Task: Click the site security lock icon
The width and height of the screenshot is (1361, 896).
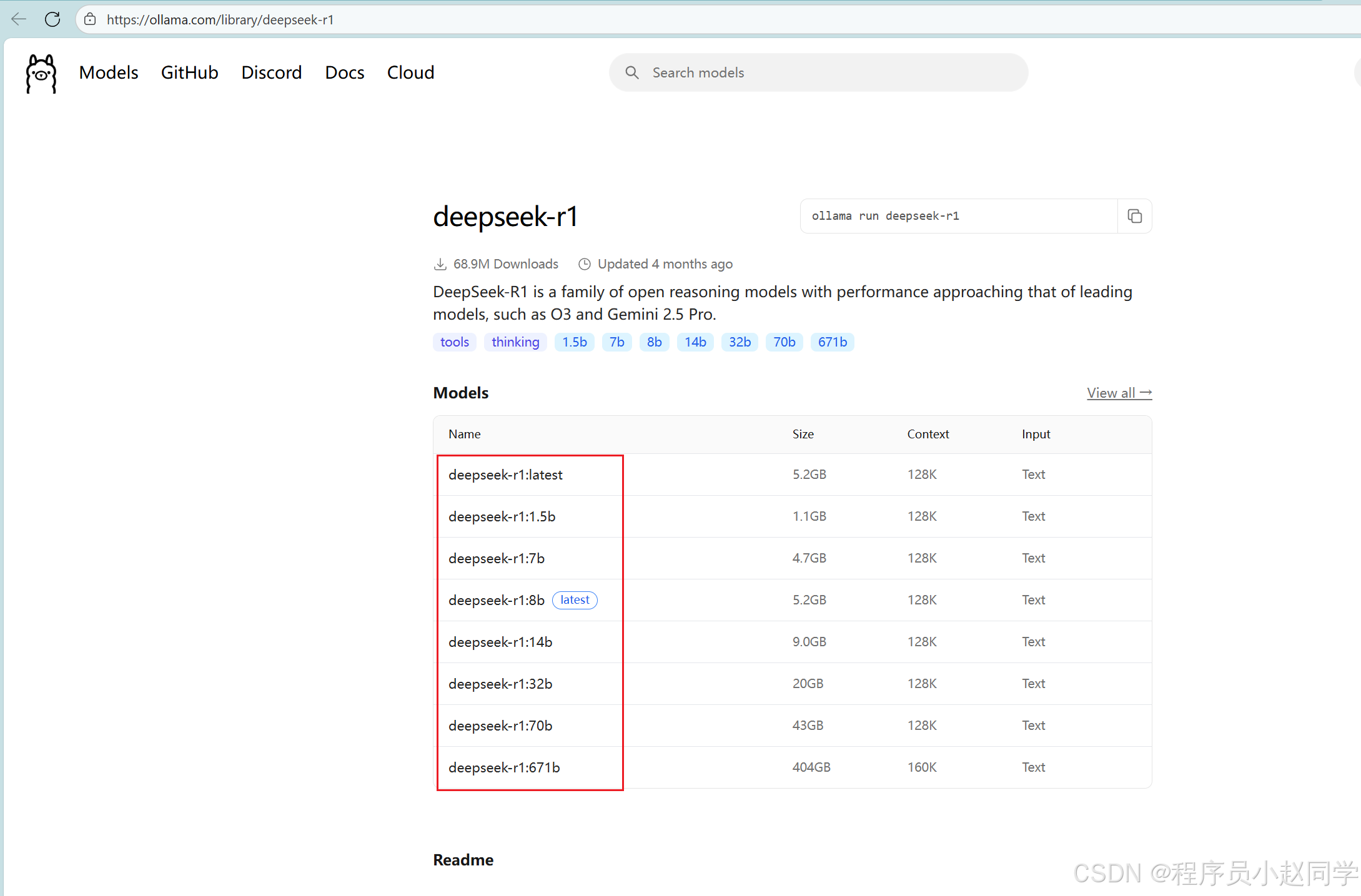Action: point(91,19)
